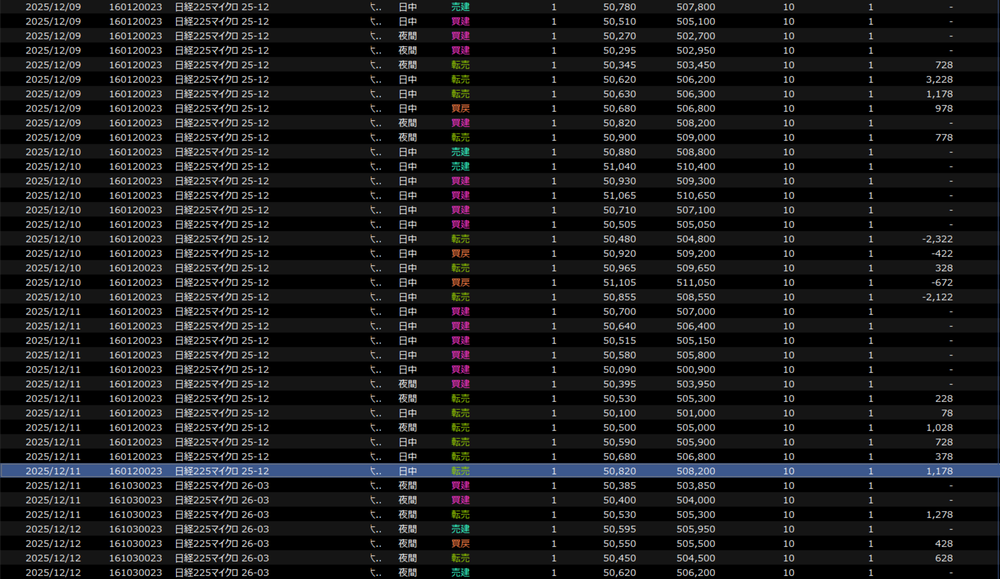Click the -2,322 loss value
Viewport: 1000px width, 579px height.
coord(936,239)
